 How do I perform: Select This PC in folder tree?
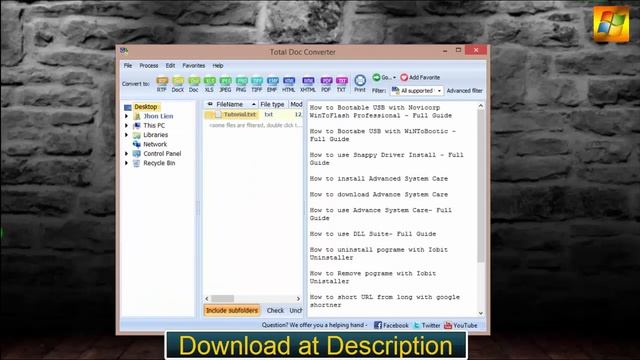point(154,126)
